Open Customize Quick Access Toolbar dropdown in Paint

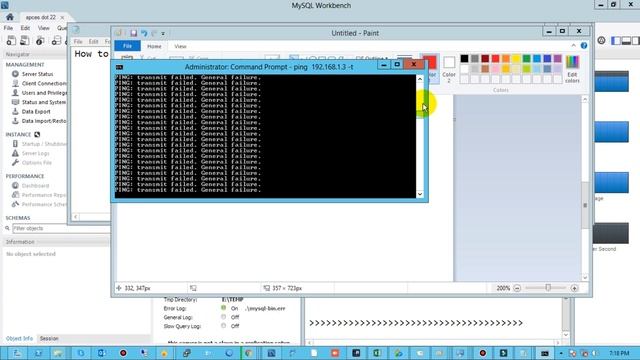coord(163,33)
